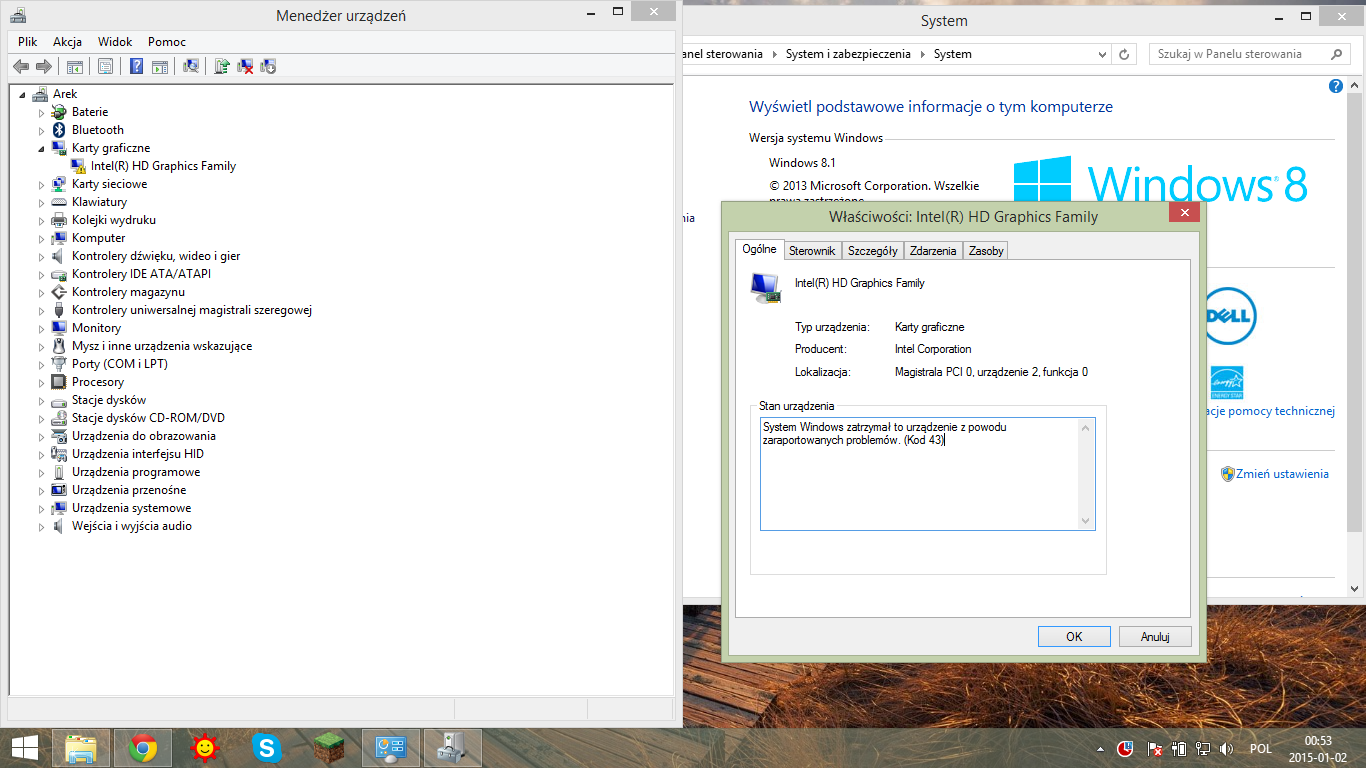Image resolution: width=1366 pixels, height=768 pixels.
Task: Expand the Monitory tree node
Action: click(x=42, y=328)
